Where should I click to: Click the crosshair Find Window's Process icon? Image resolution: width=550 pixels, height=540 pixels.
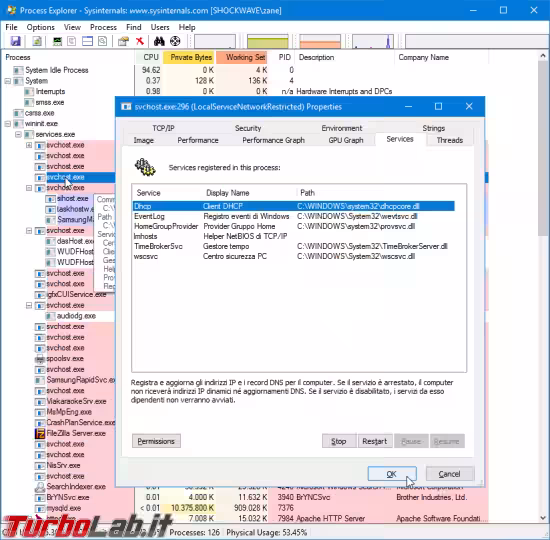coord(175,41)
